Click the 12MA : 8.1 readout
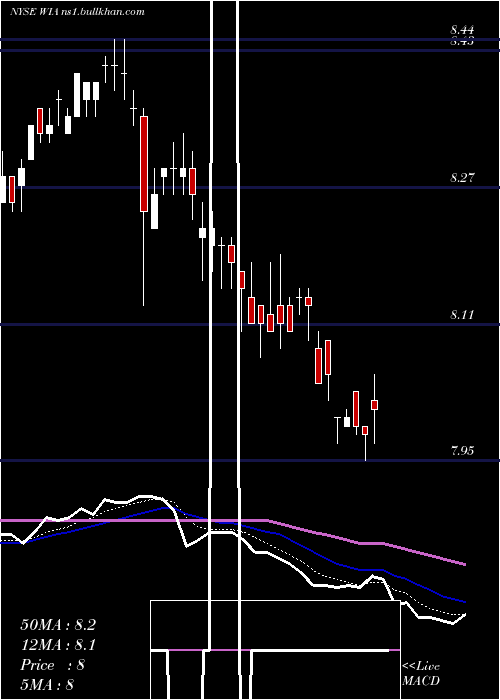The width and height of the screenshot is (500, 700). [58, 645]
